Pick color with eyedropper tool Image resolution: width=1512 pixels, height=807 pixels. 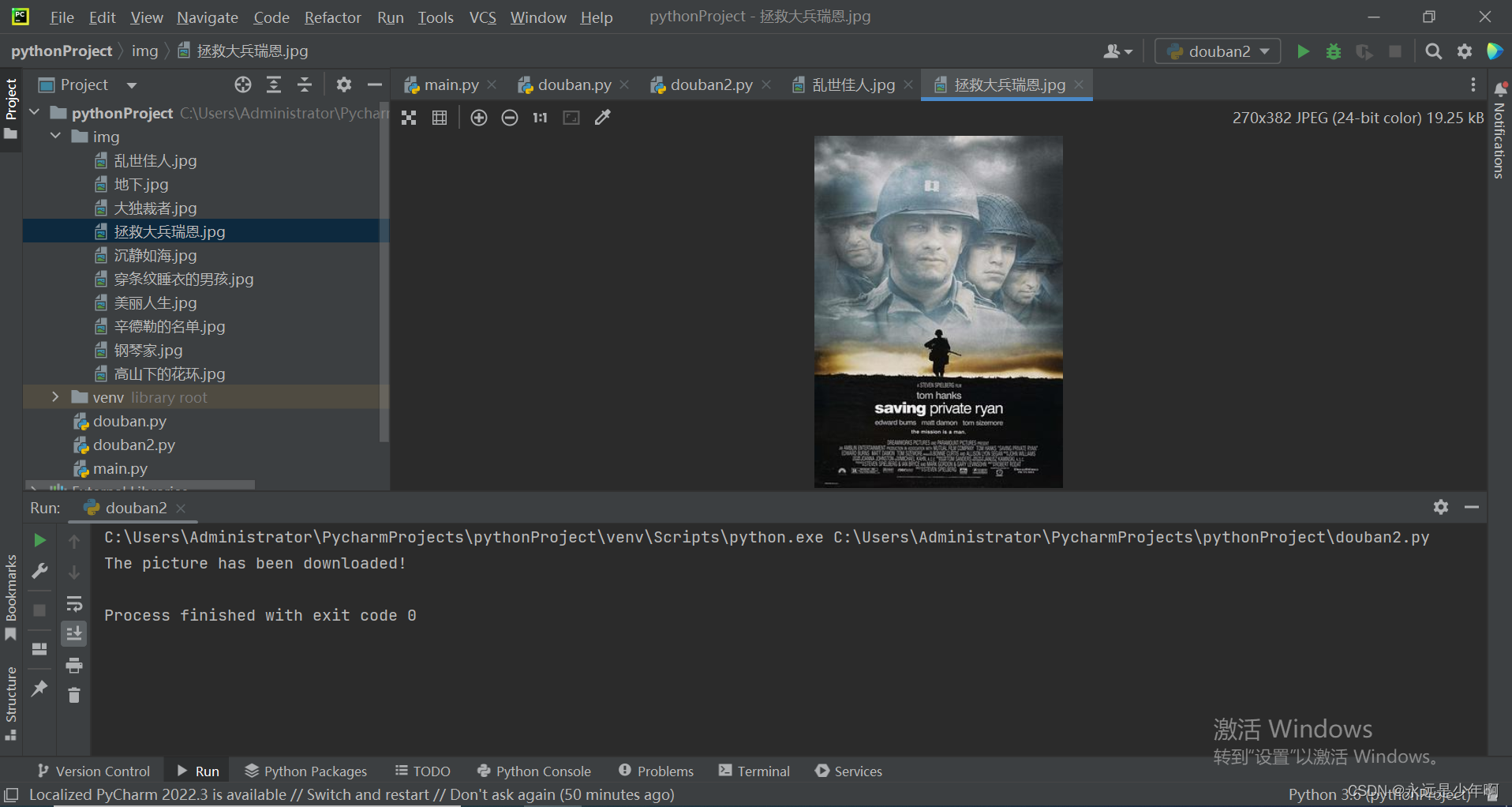click(x=603, y=118)
